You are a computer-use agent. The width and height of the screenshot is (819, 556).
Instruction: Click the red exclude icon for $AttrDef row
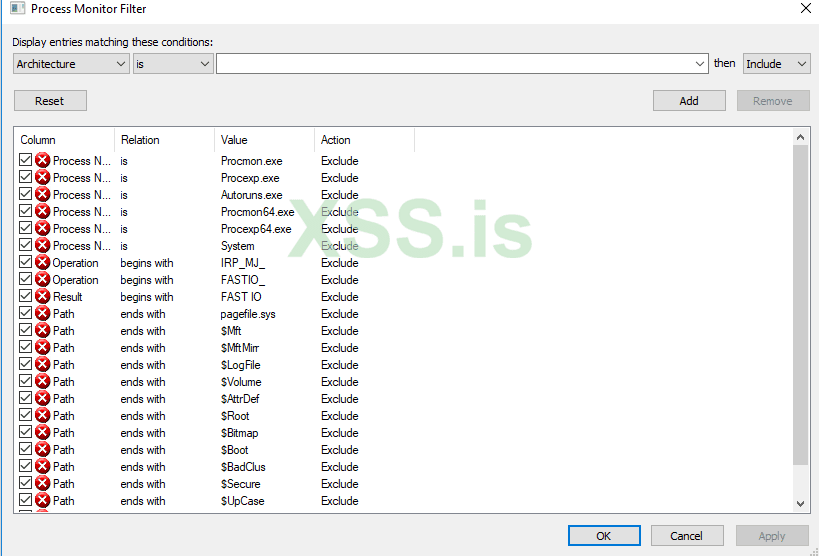coord(42,398)
